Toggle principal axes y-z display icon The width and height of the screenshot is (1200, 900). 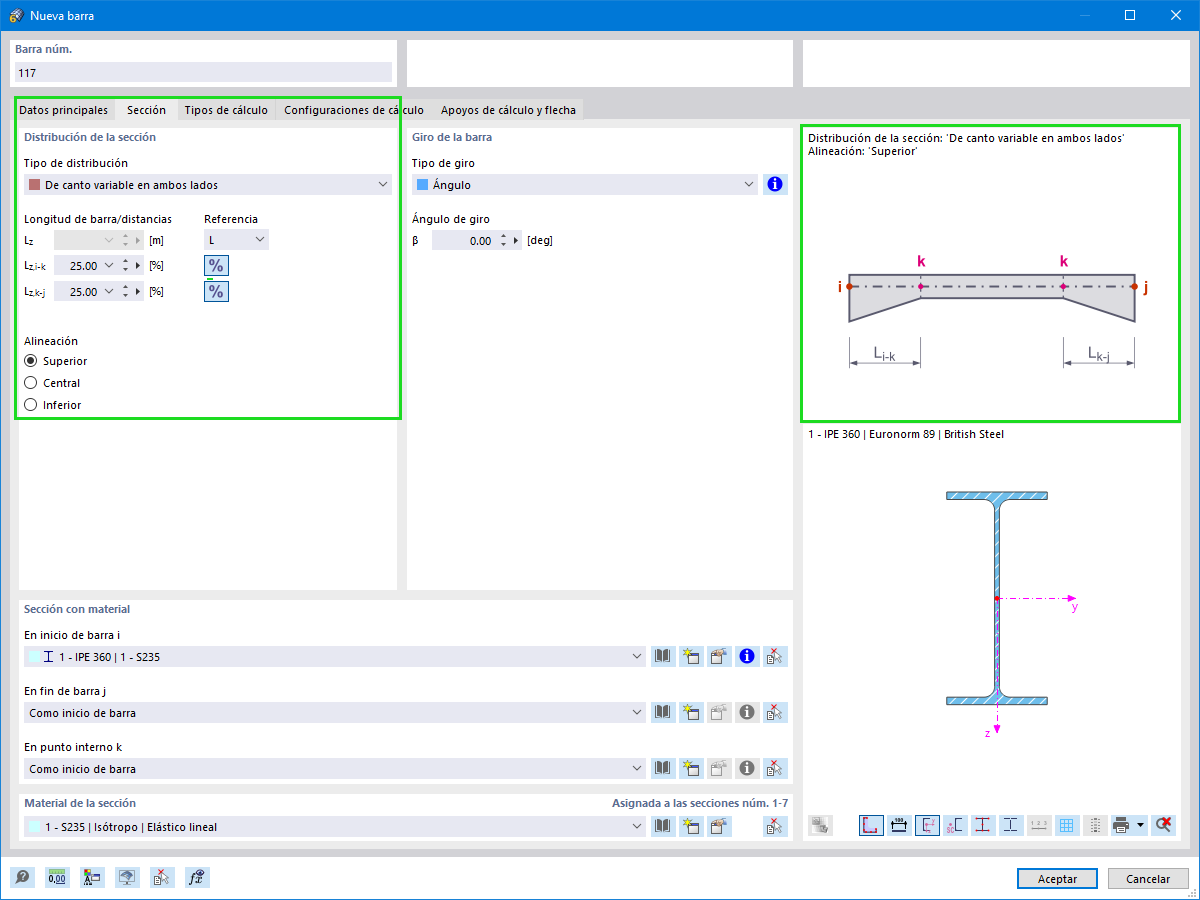pyautogui.click(x=927, y=825)
